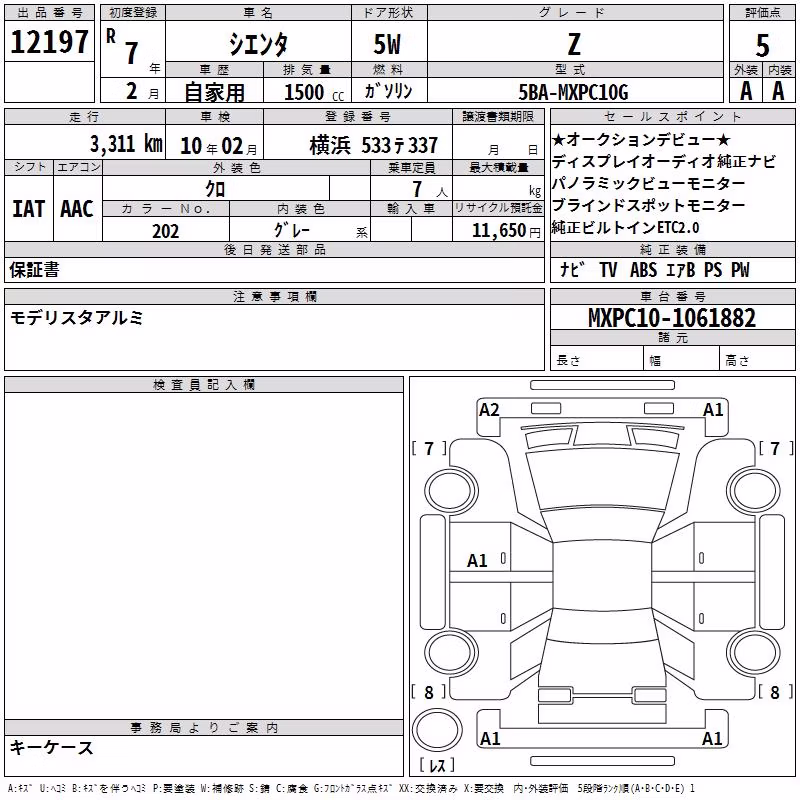Screen dimensions: 800x800
Task: Select recycle deposit 11,650円
Action: (x=506, y=231)
